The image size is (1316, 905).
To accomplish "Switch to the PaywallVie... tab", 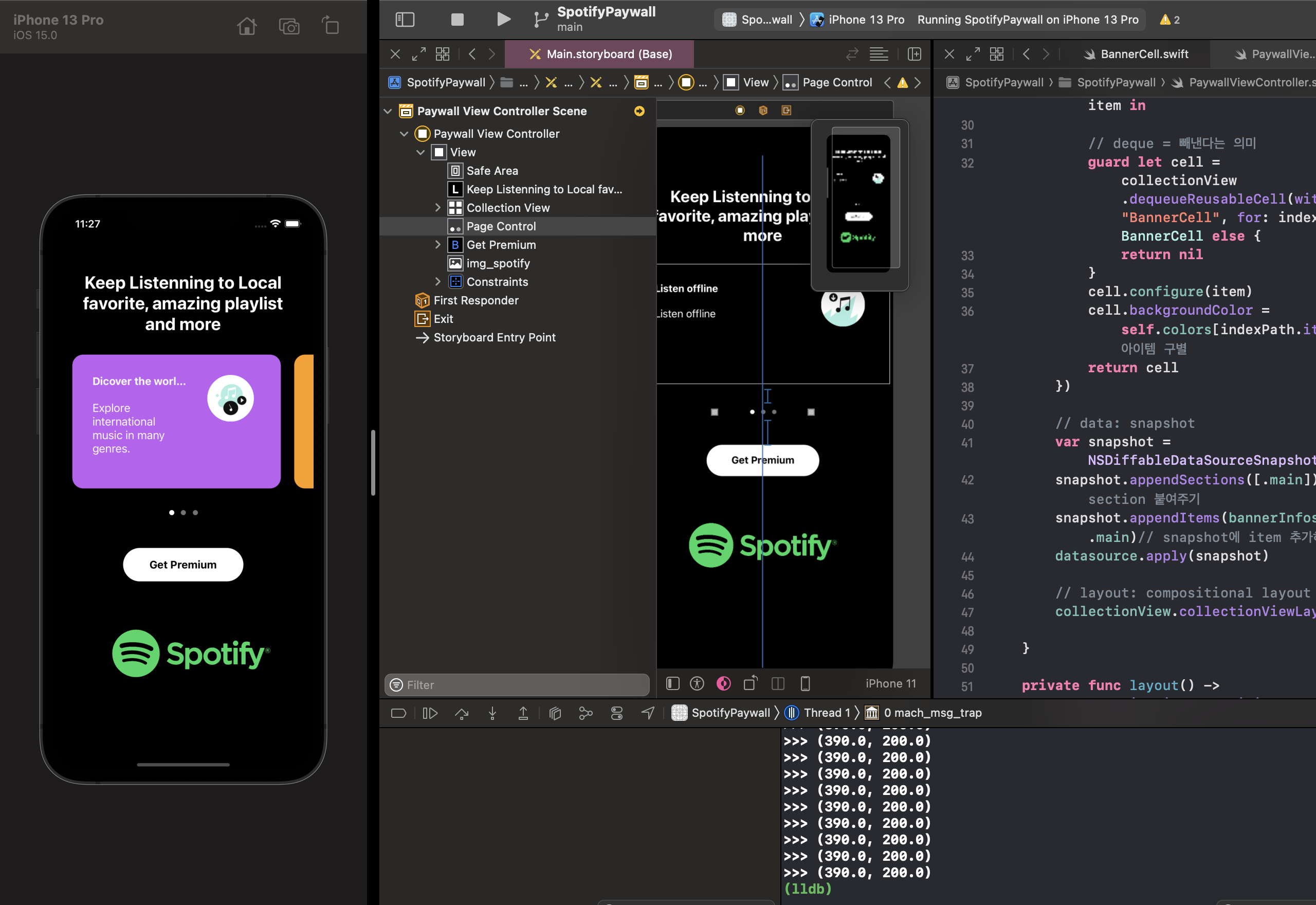I will pyautogui.click(x=1275, y=54).
